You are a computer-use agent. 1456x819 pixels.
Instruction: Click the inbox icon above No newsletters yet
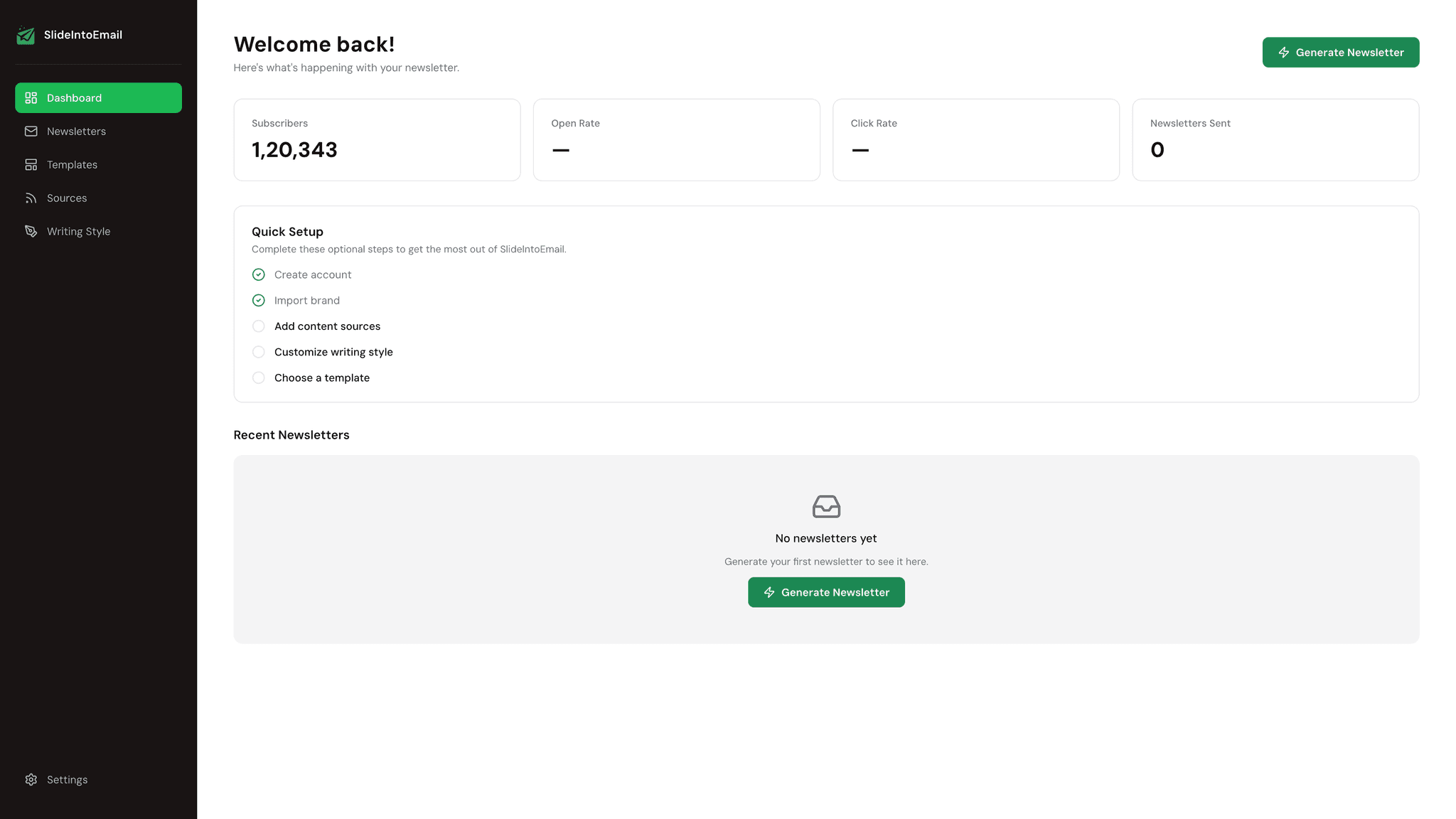[x=825, y=507]
